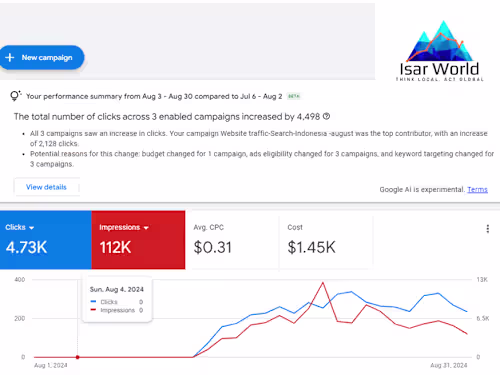This screenshot has height=375, width=500.
Task: Open the help icon beside 4,498
Action: 327,116
